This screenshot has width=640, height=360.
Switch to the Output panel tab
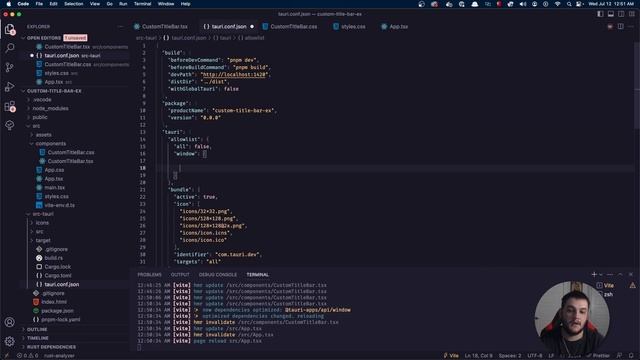pos(180,275)
